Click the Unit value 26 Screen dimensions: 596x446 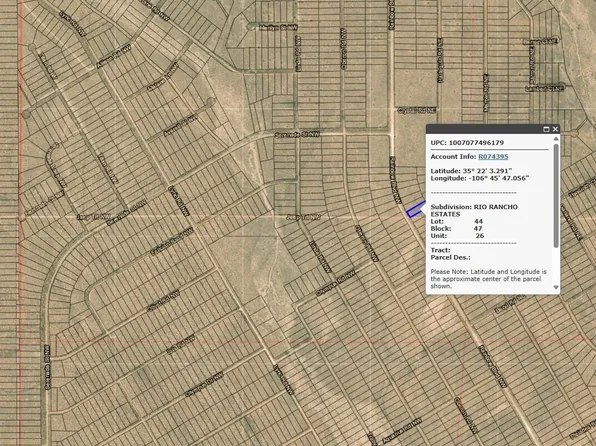(480, 236)
